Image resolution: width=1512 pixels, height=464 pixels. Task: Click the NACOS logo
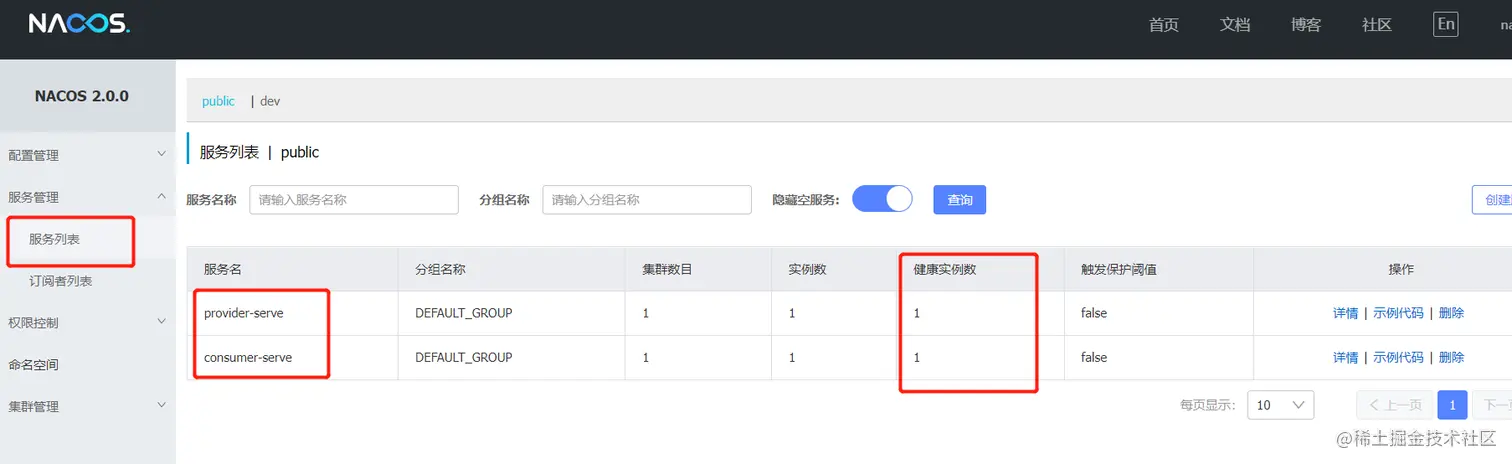point(79,24)
